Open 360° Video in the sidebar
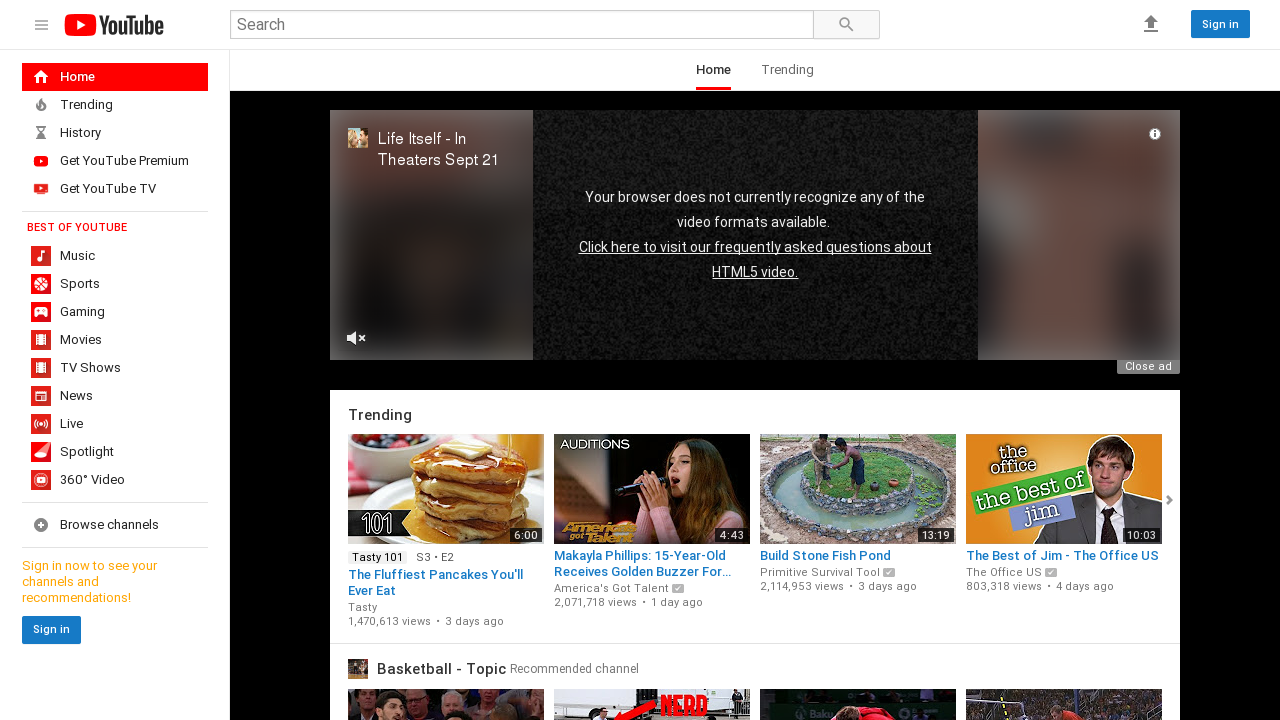Viewport: 1280px width, 720px height. coord(115,480)
